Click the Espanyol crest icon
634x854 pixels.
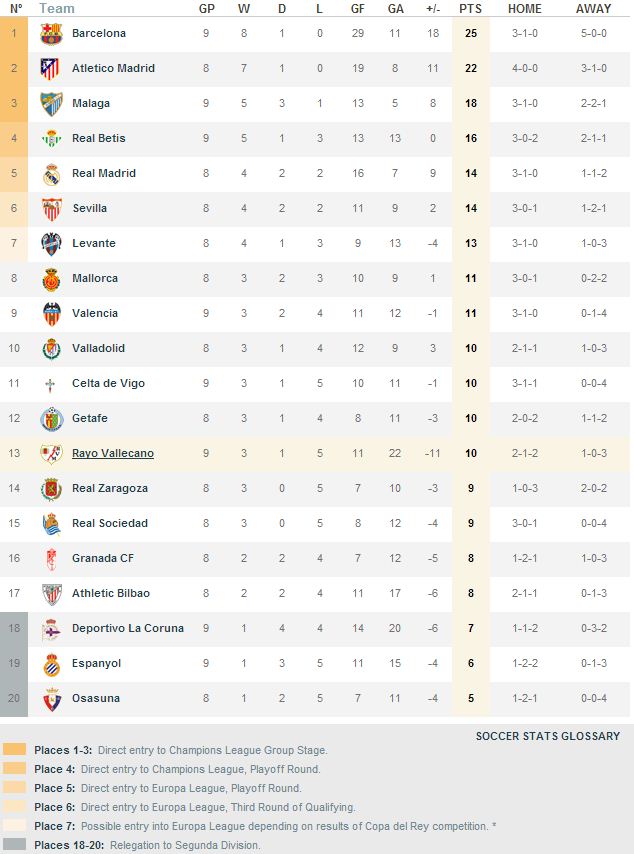coord(52,664)
